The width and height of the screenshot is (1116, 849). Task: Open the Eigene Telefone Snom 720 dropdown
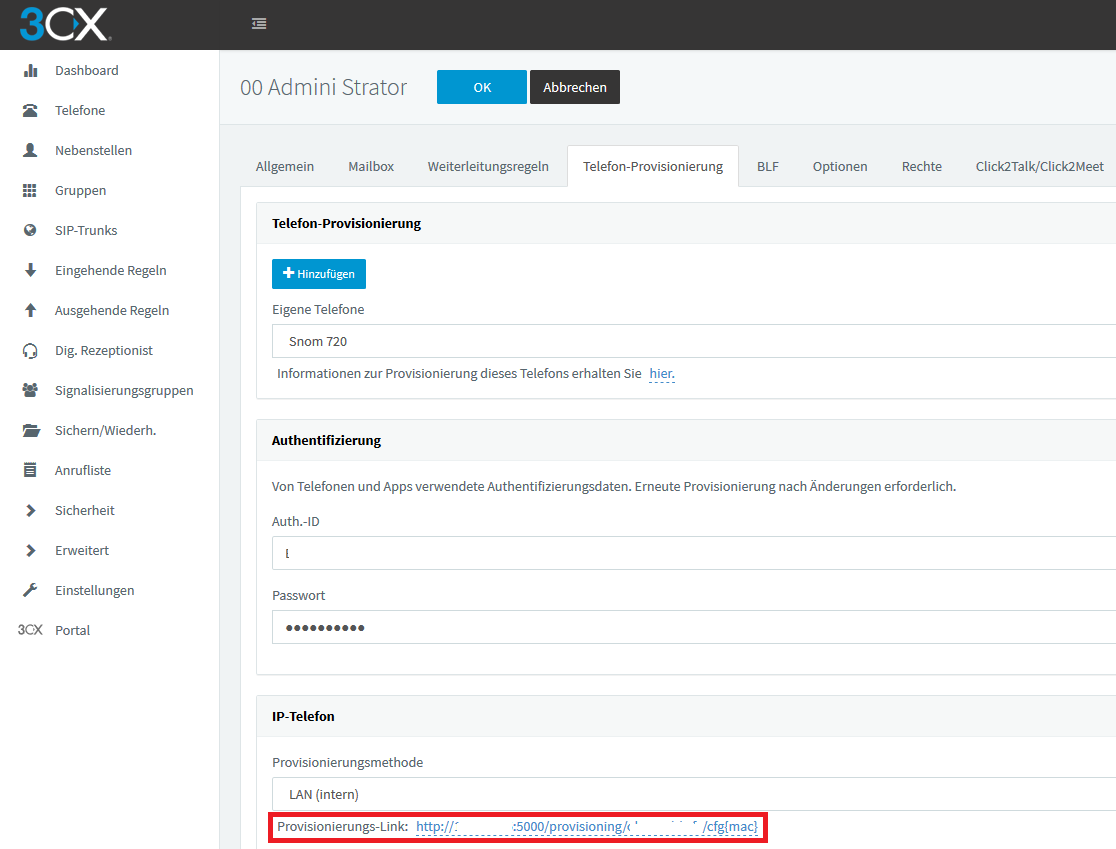(692, 341)
